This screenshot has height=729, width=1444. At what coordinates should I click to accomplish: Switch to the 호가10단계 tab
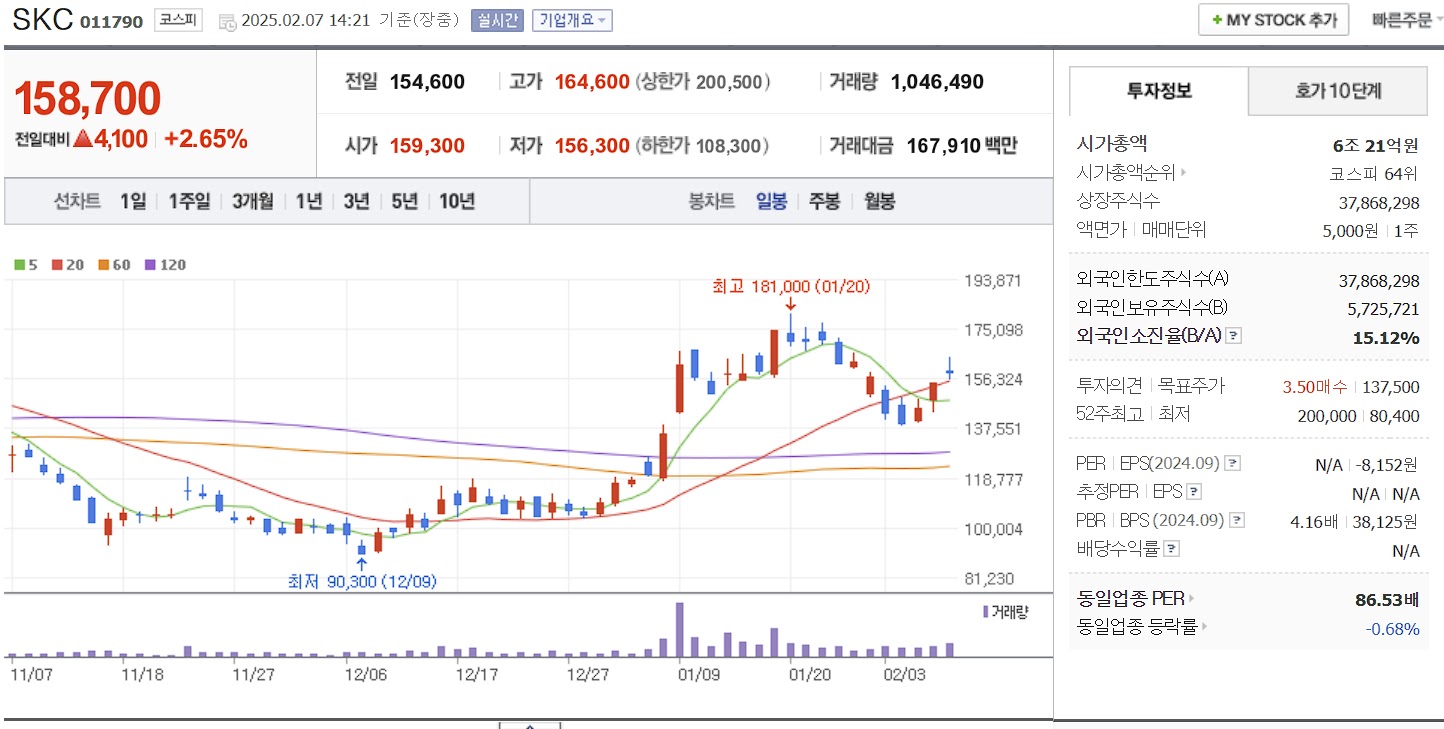(x=1338, y=91)
